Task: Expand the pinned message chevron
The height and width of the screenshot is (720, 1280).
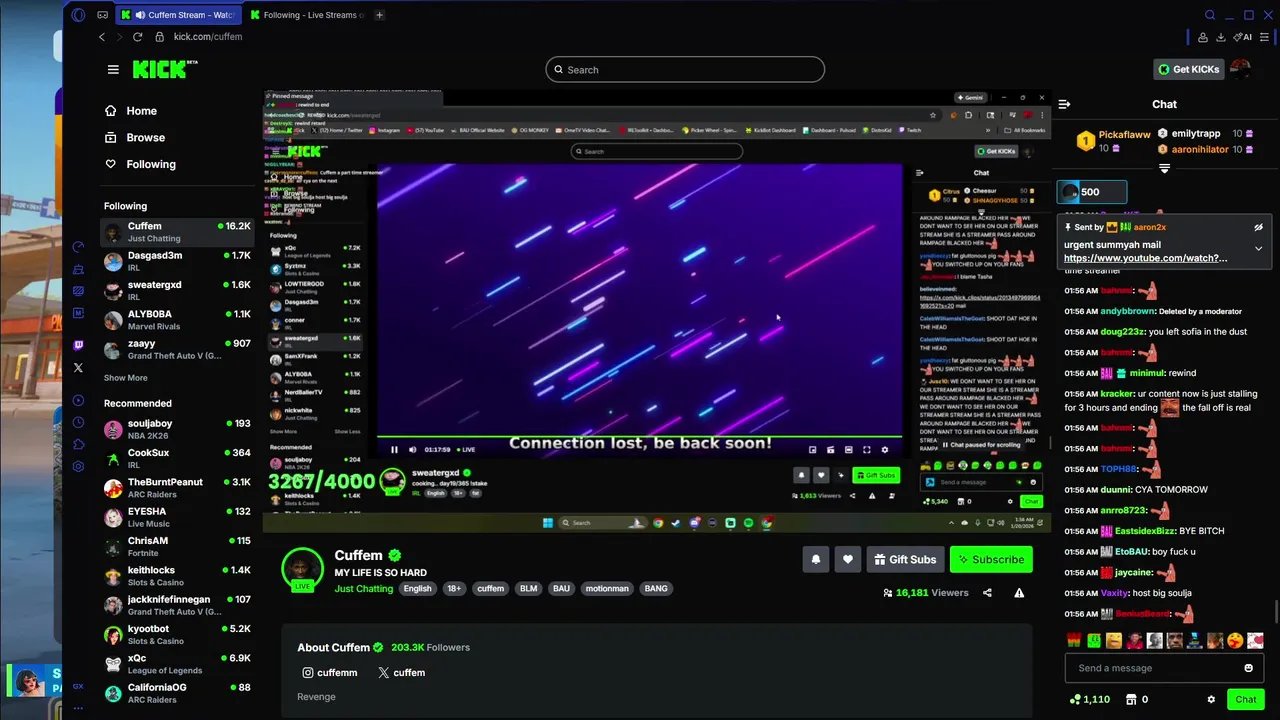Action: tap(1259, 248)
